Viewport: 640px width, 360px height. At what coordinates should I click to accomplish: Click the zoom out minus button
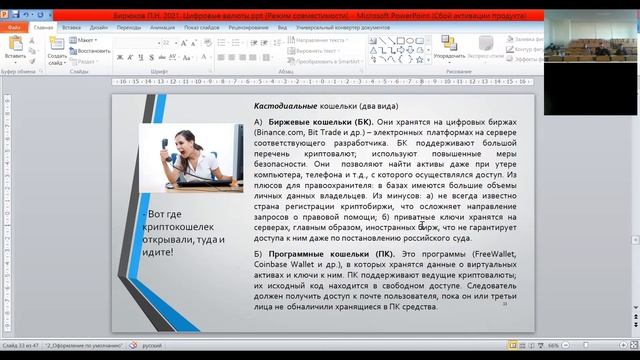point(566,345)
